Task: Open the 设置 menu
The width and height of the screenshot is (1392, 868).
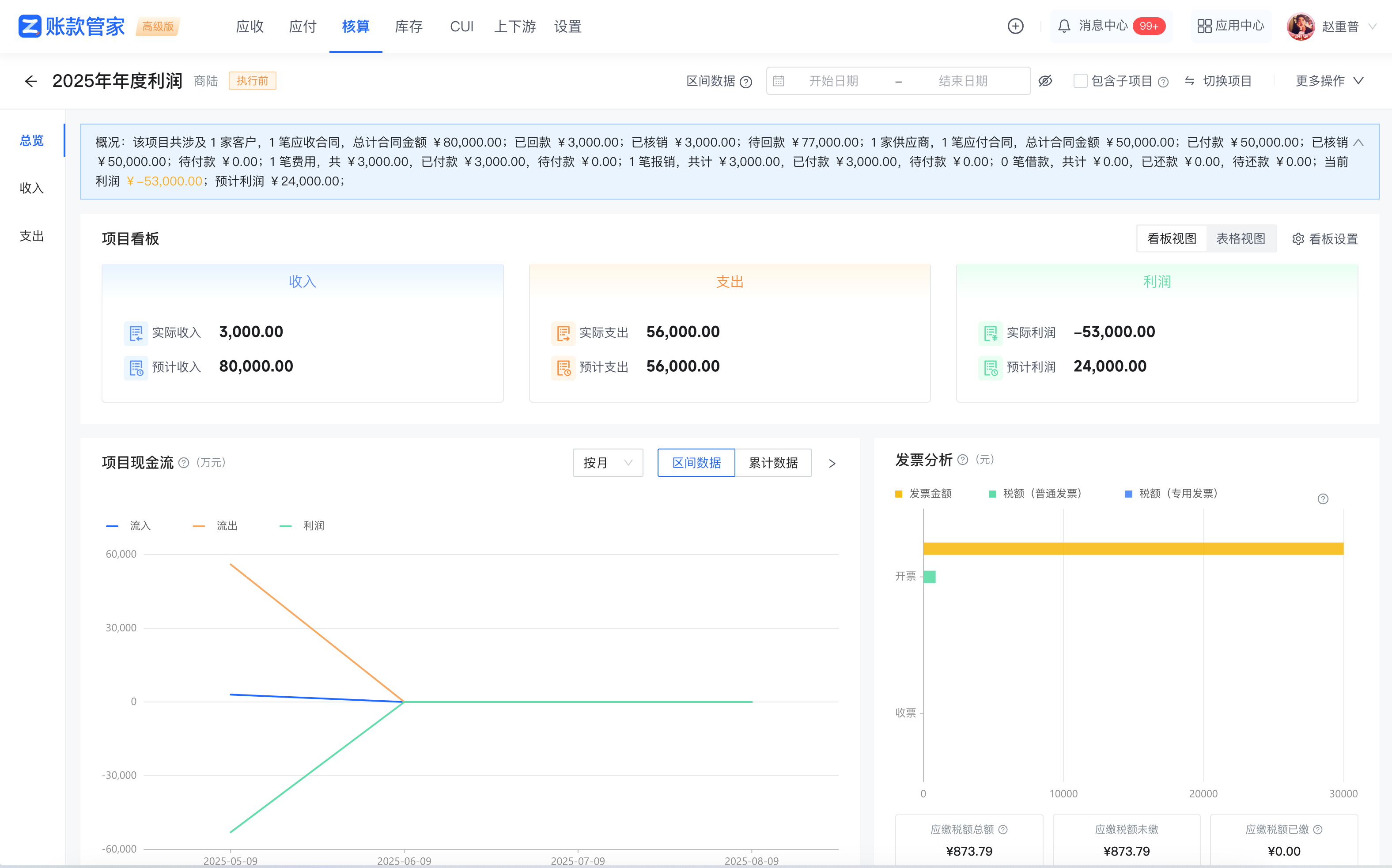Action: point(568,26)
